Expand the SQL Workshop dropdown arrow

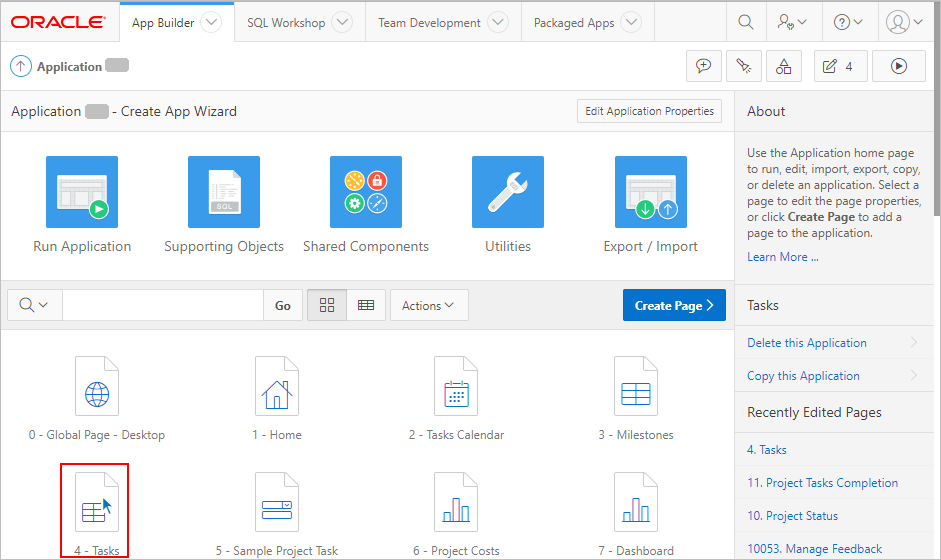342,22
